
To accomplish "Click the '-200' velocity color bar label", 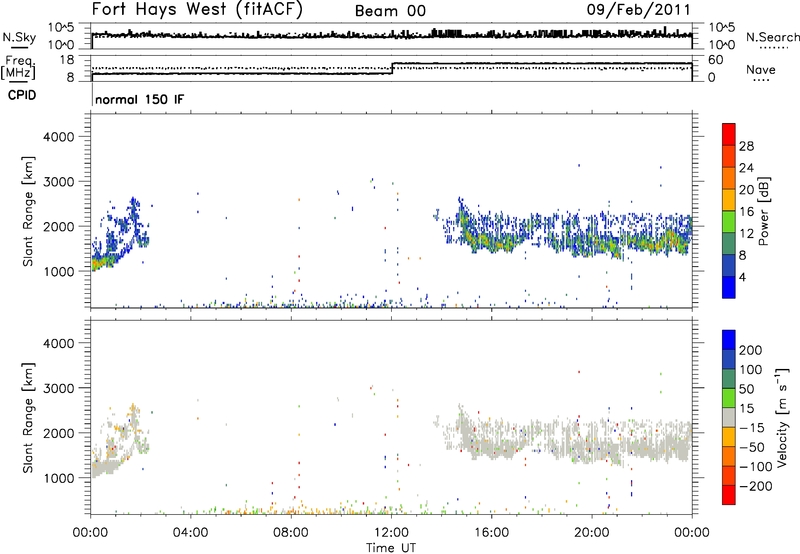I will click(x=756, y=486).
